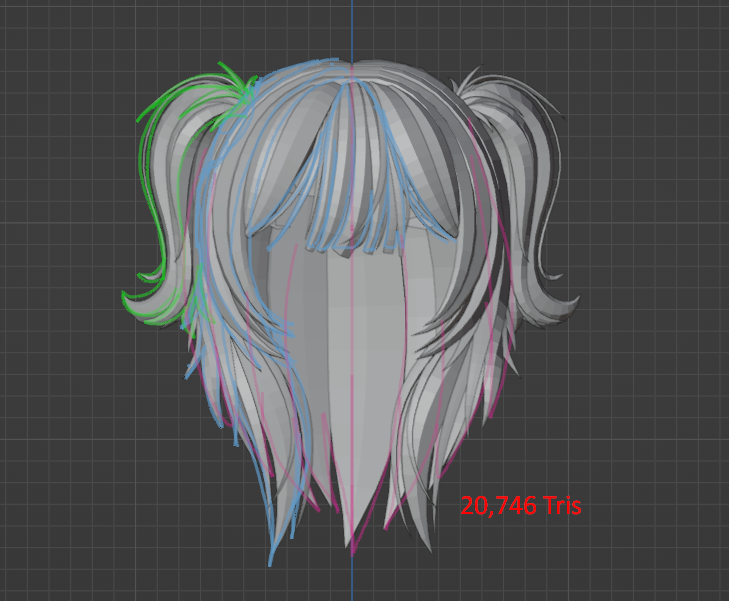The width and height of the screenshot is (729, 601).
Task: Click the red '20,746 Tris' text
Action: (521, 505)
